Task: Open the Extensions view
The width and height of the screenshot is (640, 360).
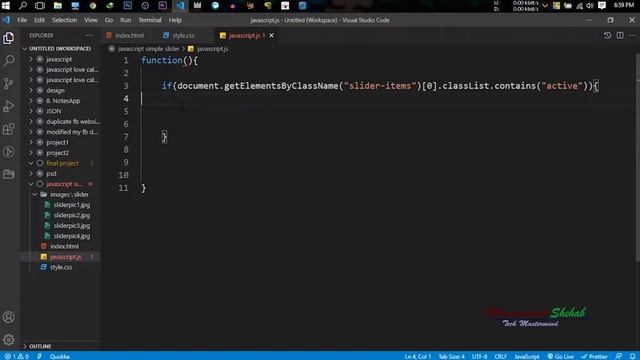Action: pyautogui.click(x=9, y=129)
